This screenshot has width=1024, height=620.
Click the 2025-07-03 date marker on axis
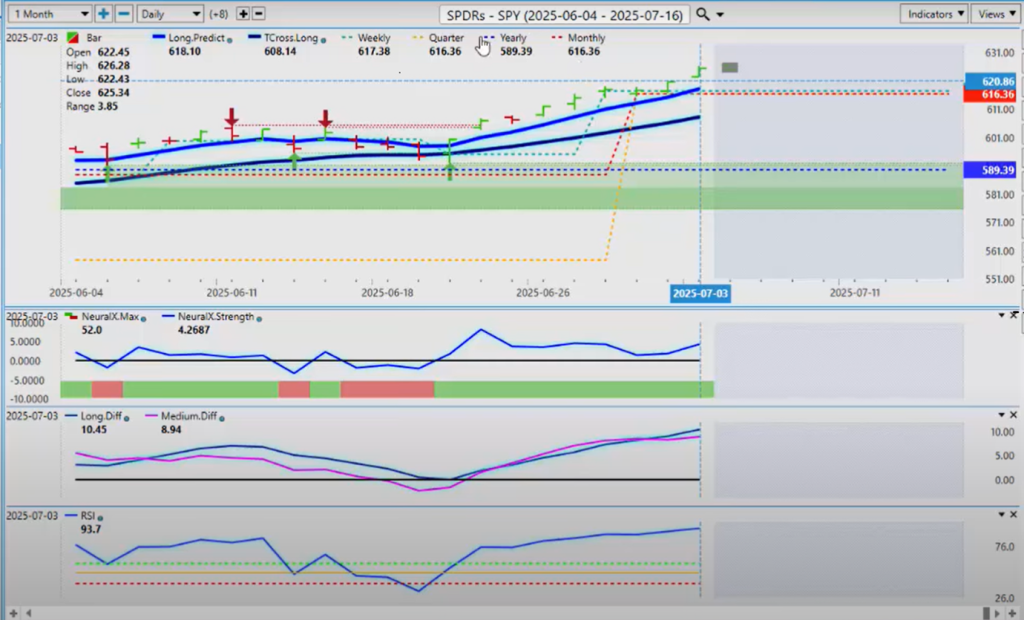click(700, 294)
